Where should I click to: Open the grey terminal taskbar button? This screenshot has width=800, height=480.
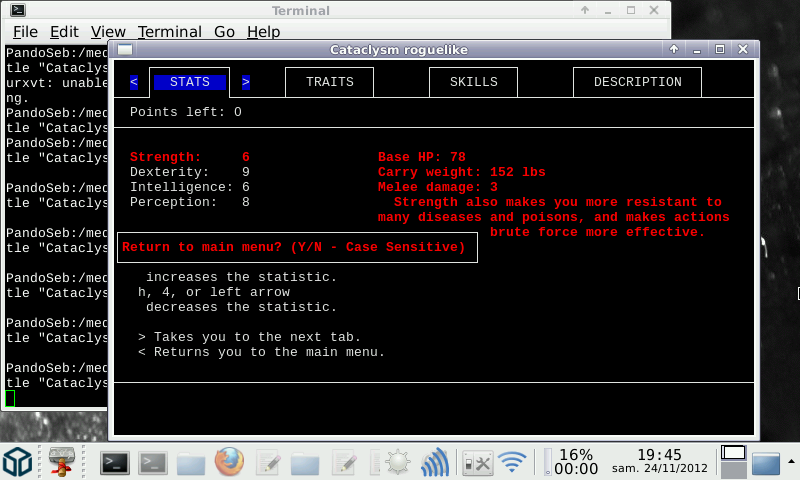(153, 463)
